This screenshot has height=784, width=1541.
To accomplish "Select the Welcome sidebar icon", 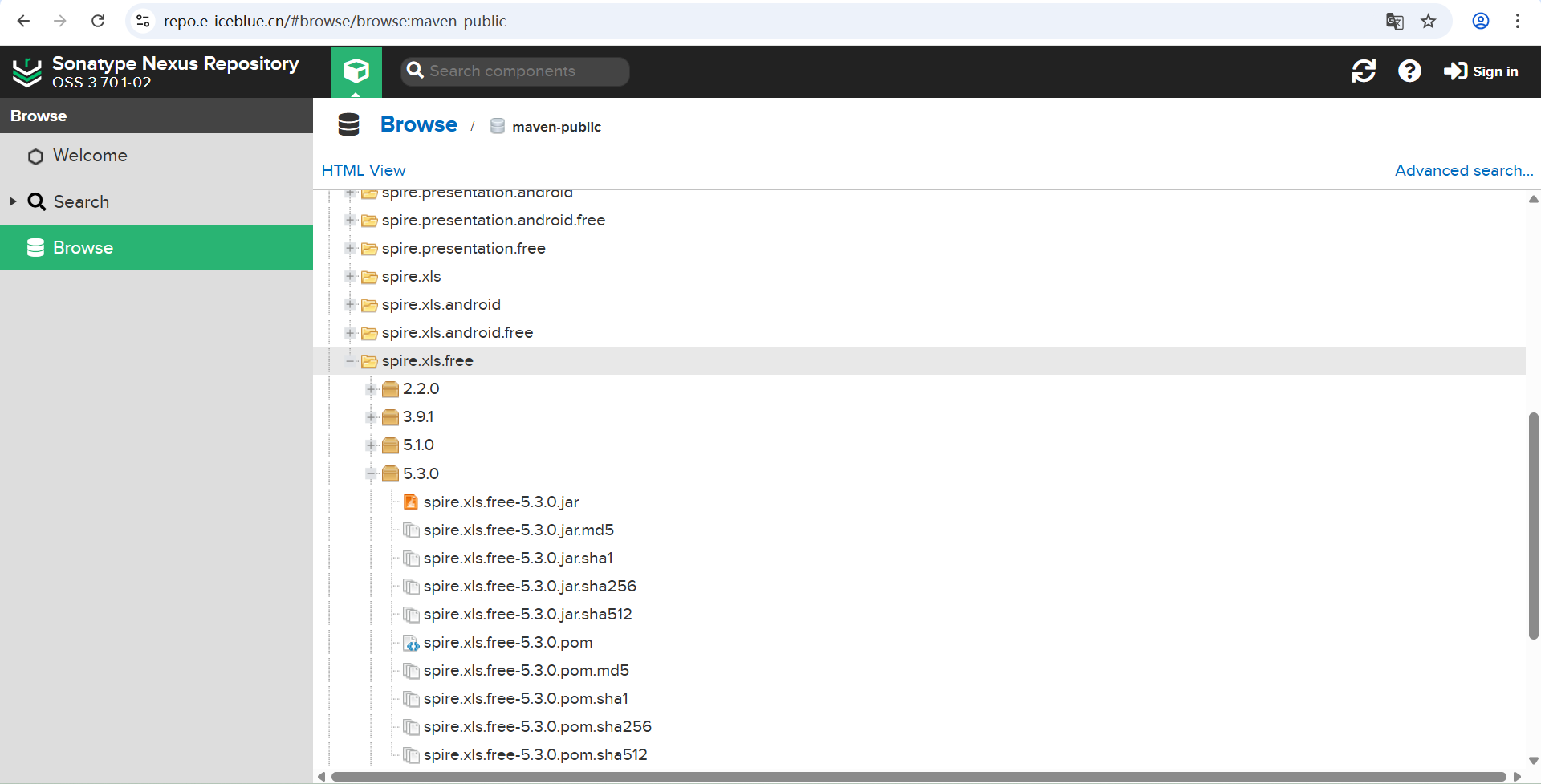I will pyautogui.click(x=35, y=156).
